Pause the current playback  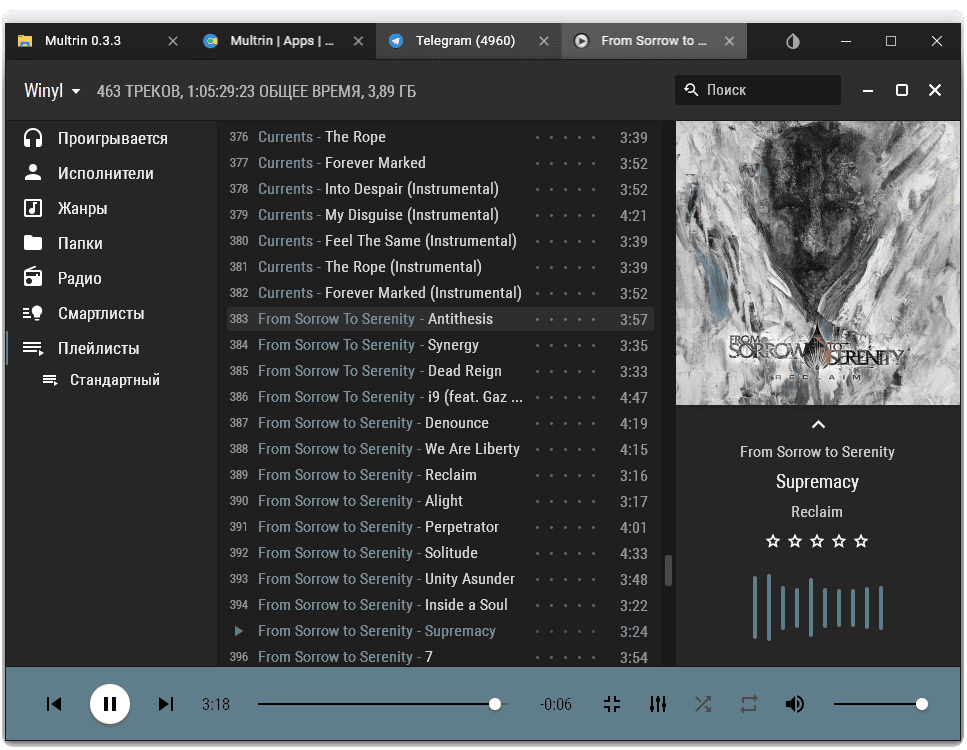[110, 704]
